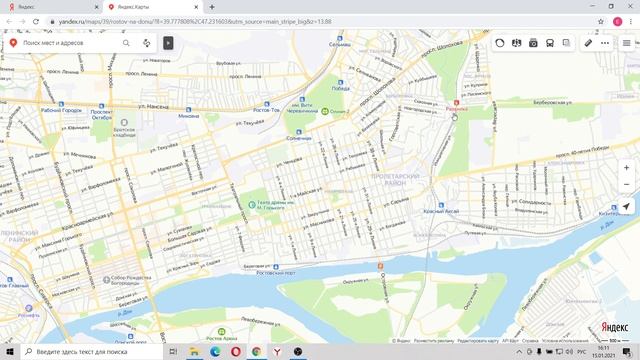Click the my location arrow button

point(626,207)
